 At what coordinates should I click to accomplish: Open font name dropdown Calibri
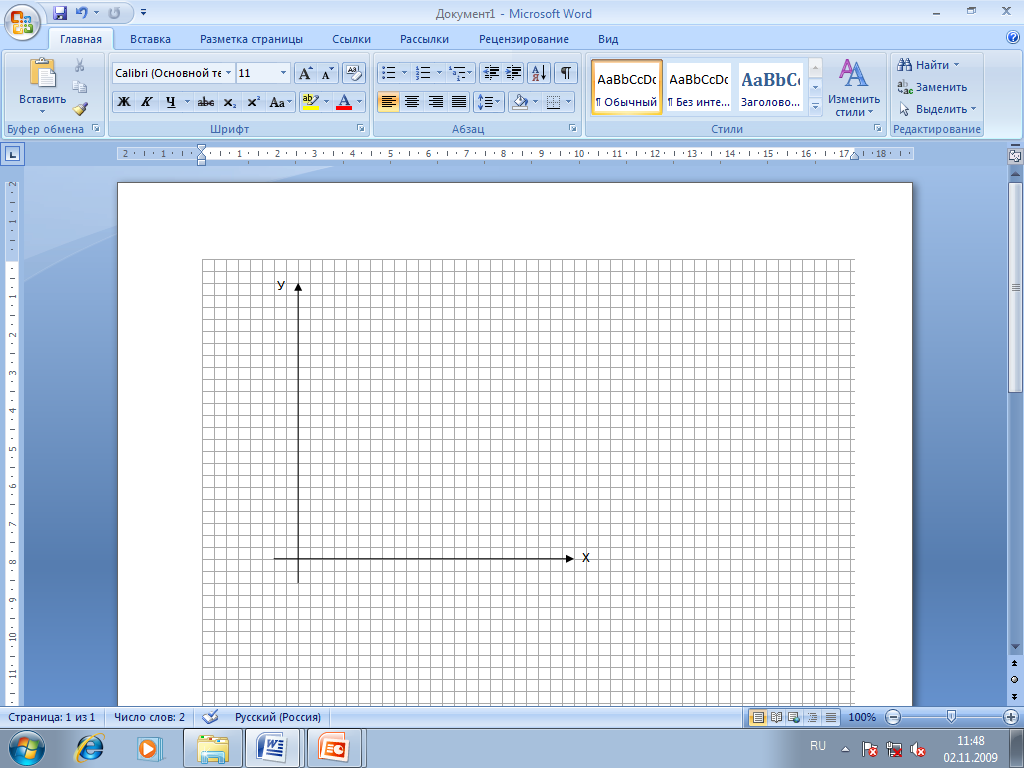[228, 73]
